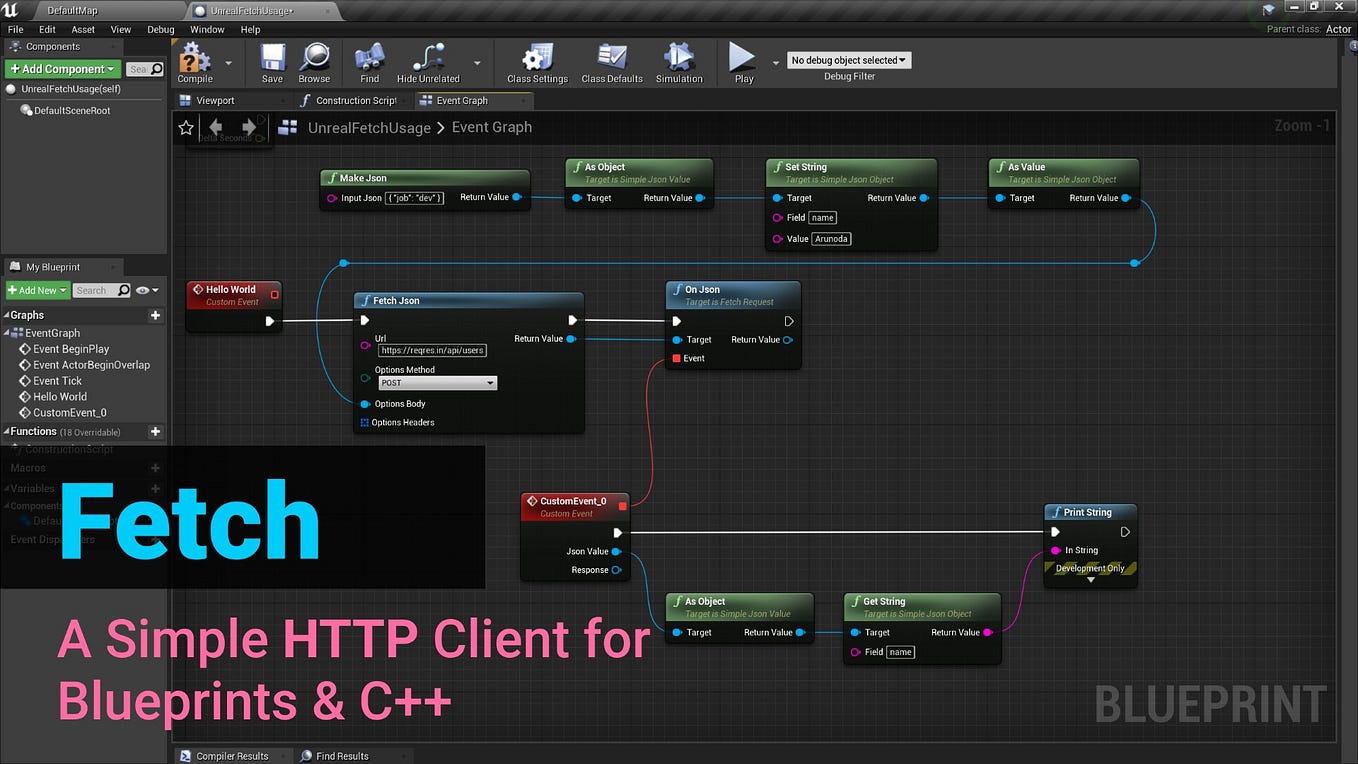Toggle the favorite star for Event Graph
This screenshot has height=764, width=1358.
click(185, 127)
